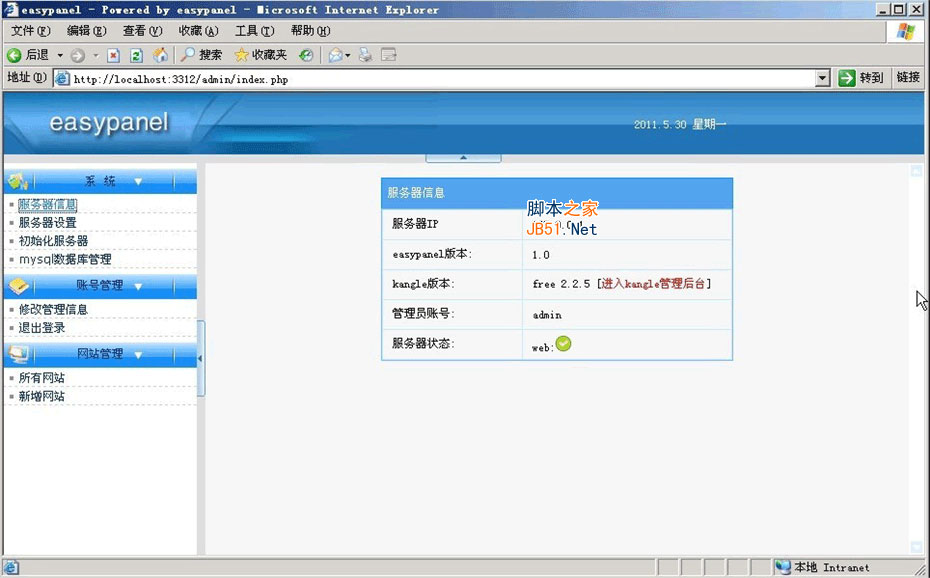Click the green web server status indicator

click(x=562, y=343)
